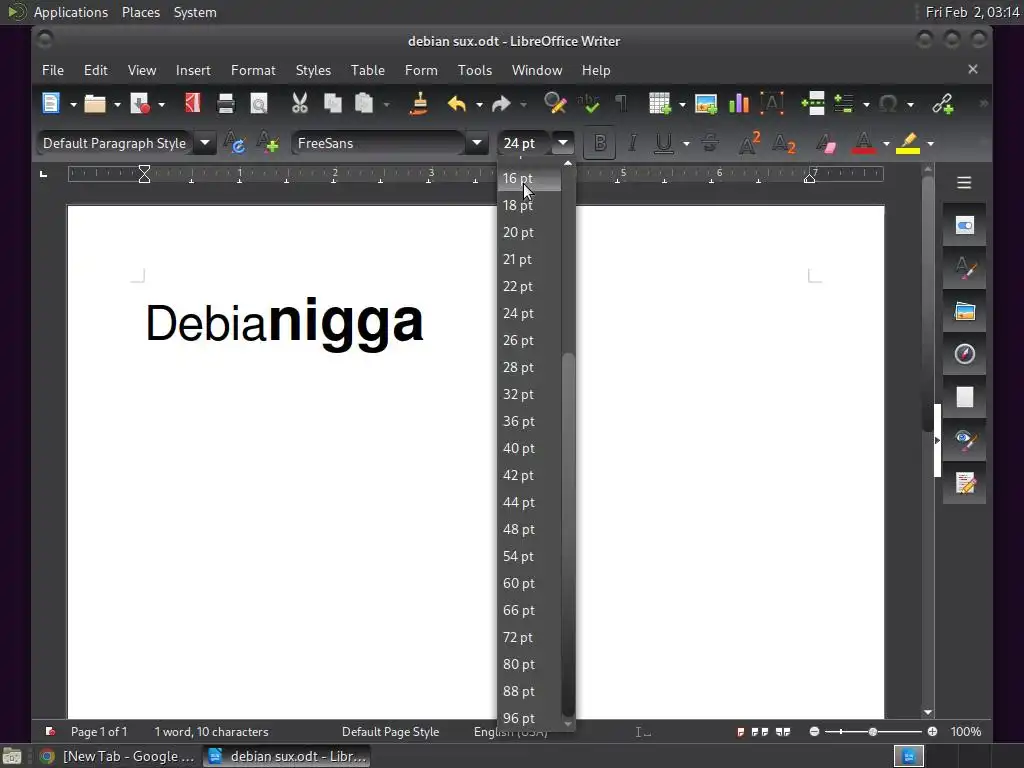Expand the FreeSans font name dropdown
Screen dimensions: 1024x768
coord(477,143)
